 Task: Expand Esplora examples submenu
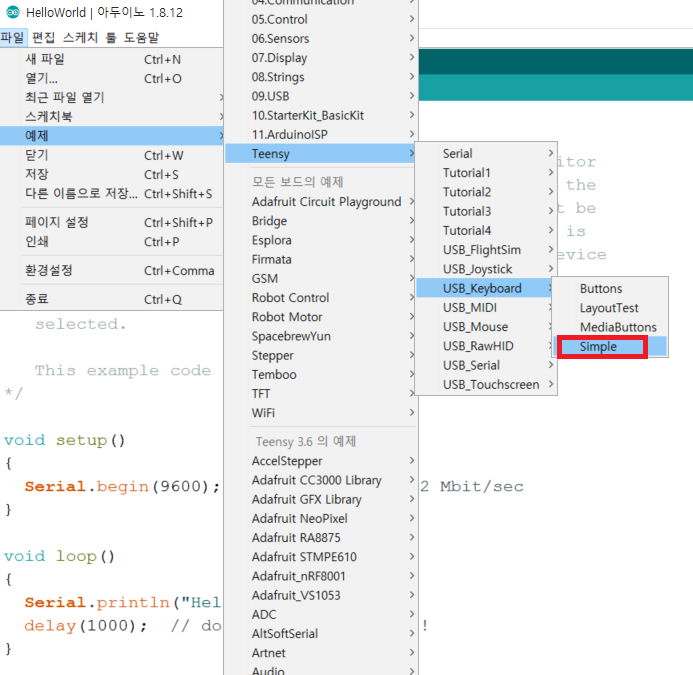tap(321, 240)
